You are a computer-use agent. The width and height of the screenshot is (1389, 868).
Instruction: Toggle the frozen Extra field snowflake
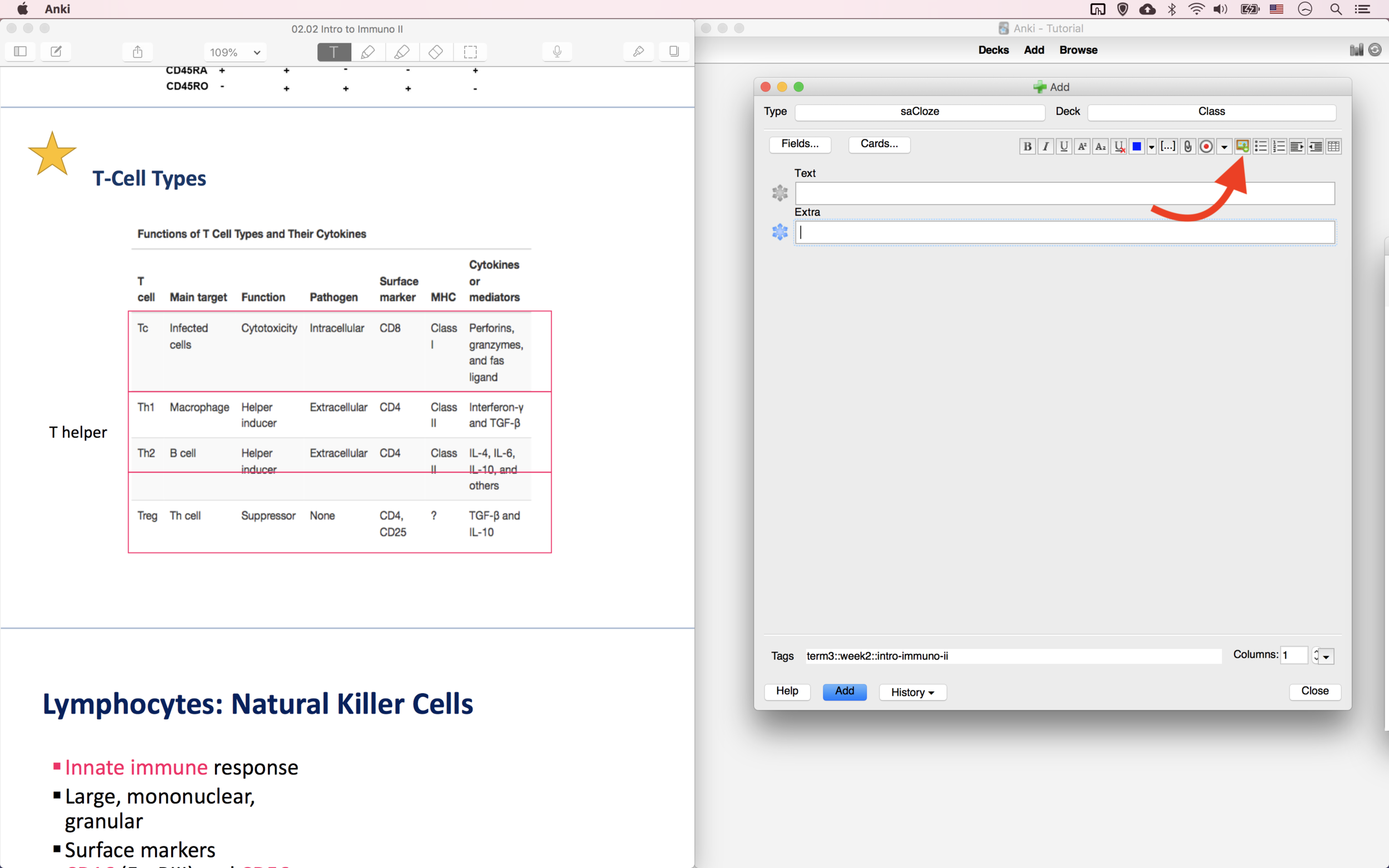[779, 232]
